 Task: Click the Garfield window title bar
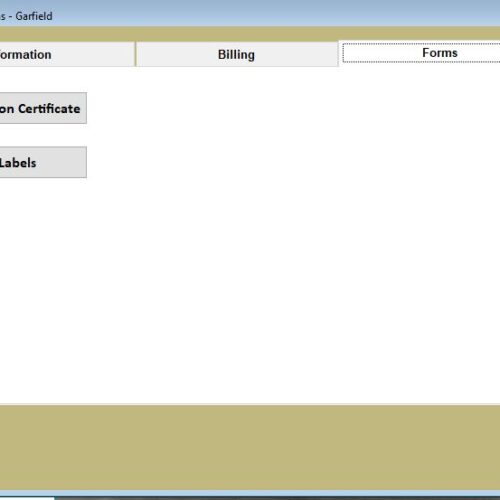click(x=250, y=13)
